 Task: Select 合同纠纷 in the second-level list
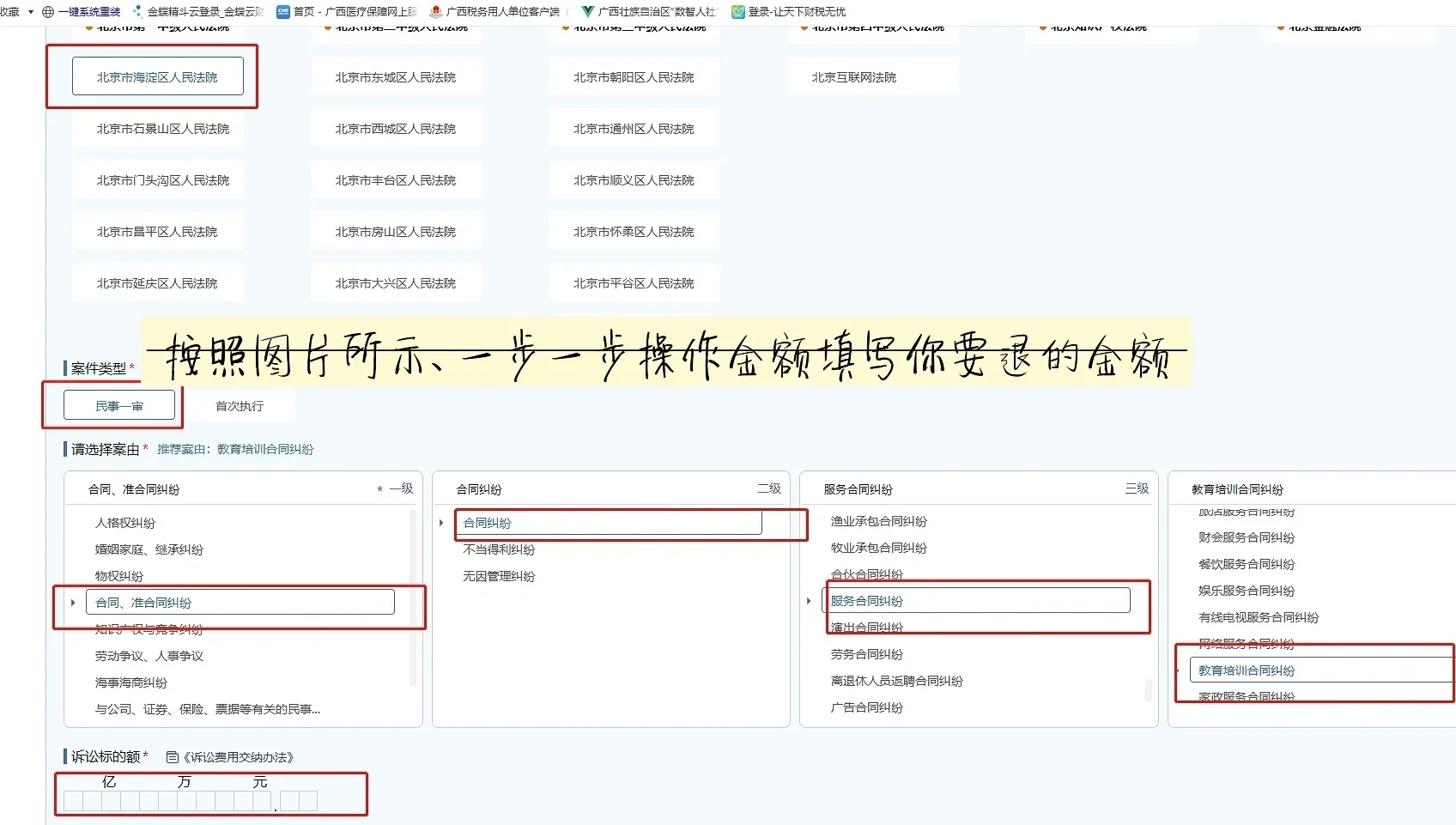pyautogui.click(x=608, y=523)
